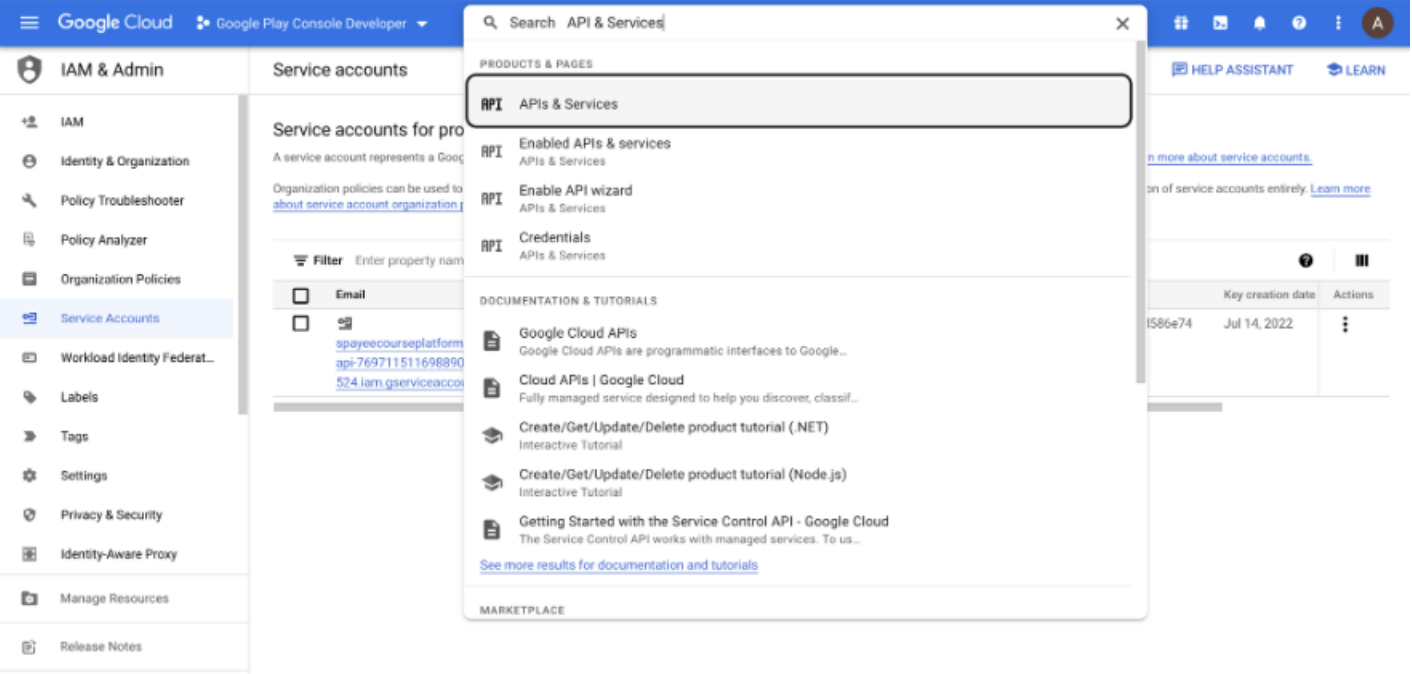Expand the Google Play Console Developer project dropdown

(x=312, y=23)
